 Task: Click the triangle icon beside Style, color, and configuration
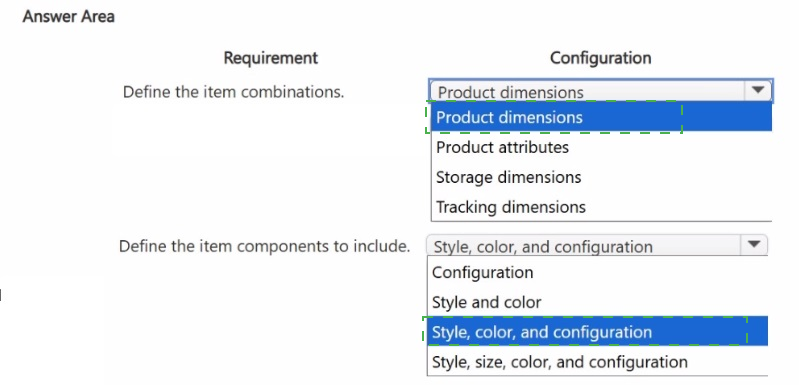click(x=754, y=244)
